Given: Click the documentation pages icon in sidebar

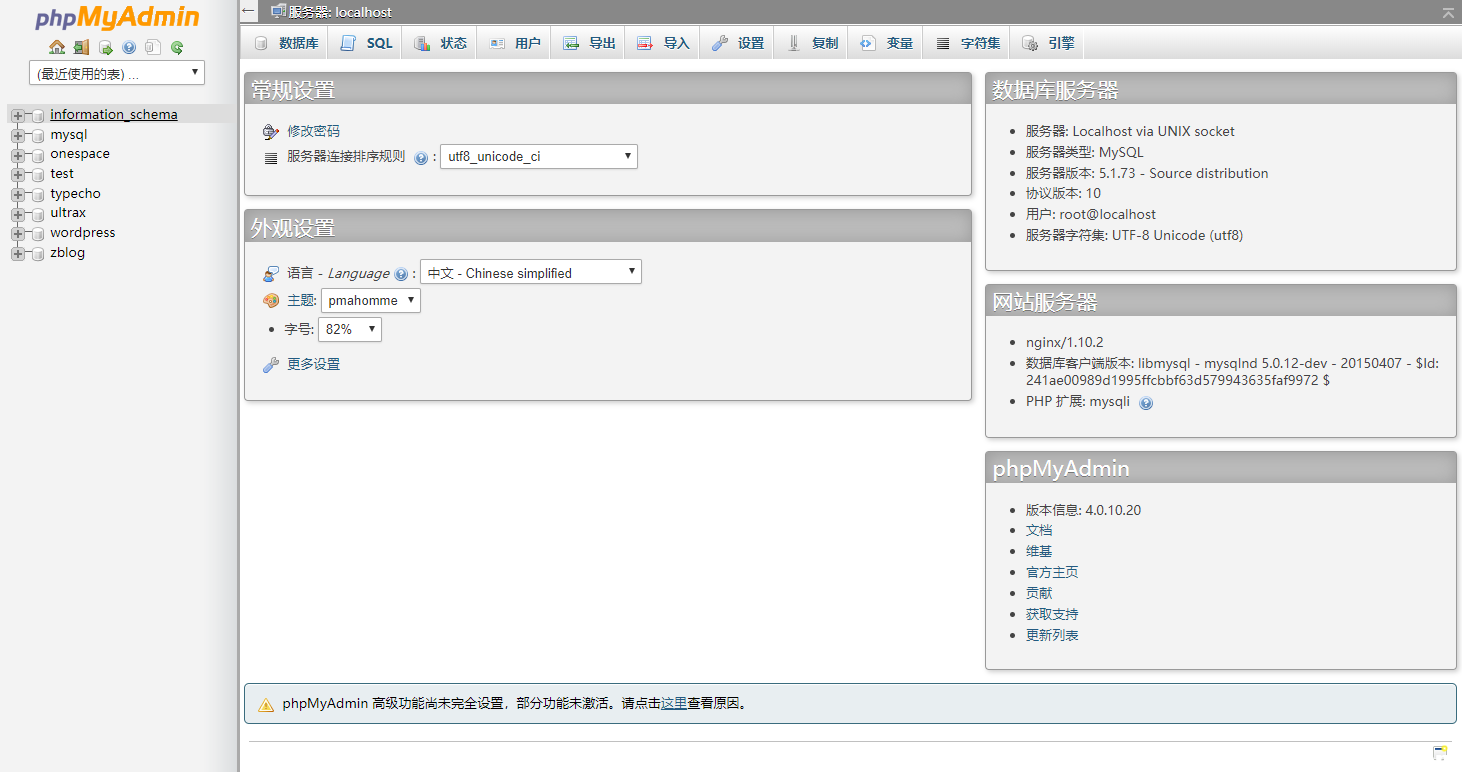Looking at the screenshot, I should coord(153,47).
